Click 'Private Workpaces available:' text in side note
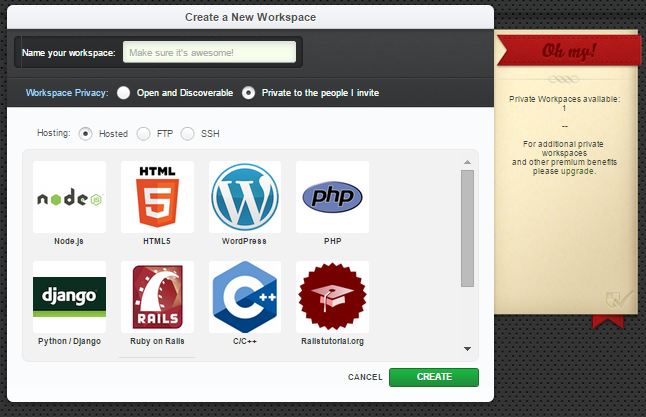The image size is (646, 417). pyautogui.click(x=564, y=99)
